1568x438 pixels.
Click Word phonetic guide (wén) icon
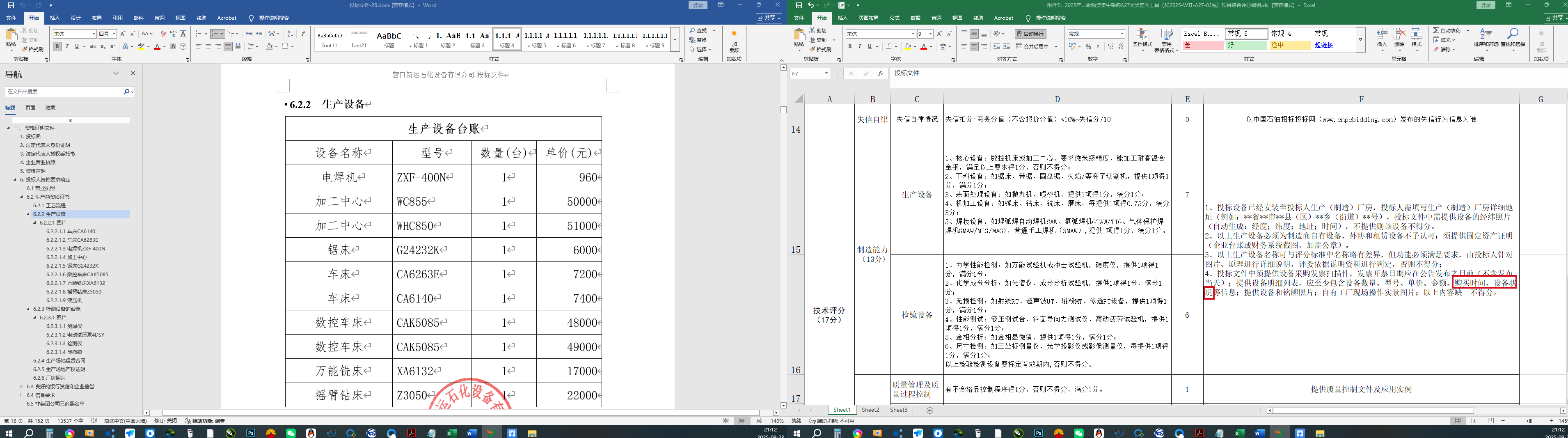click(173, 34)
